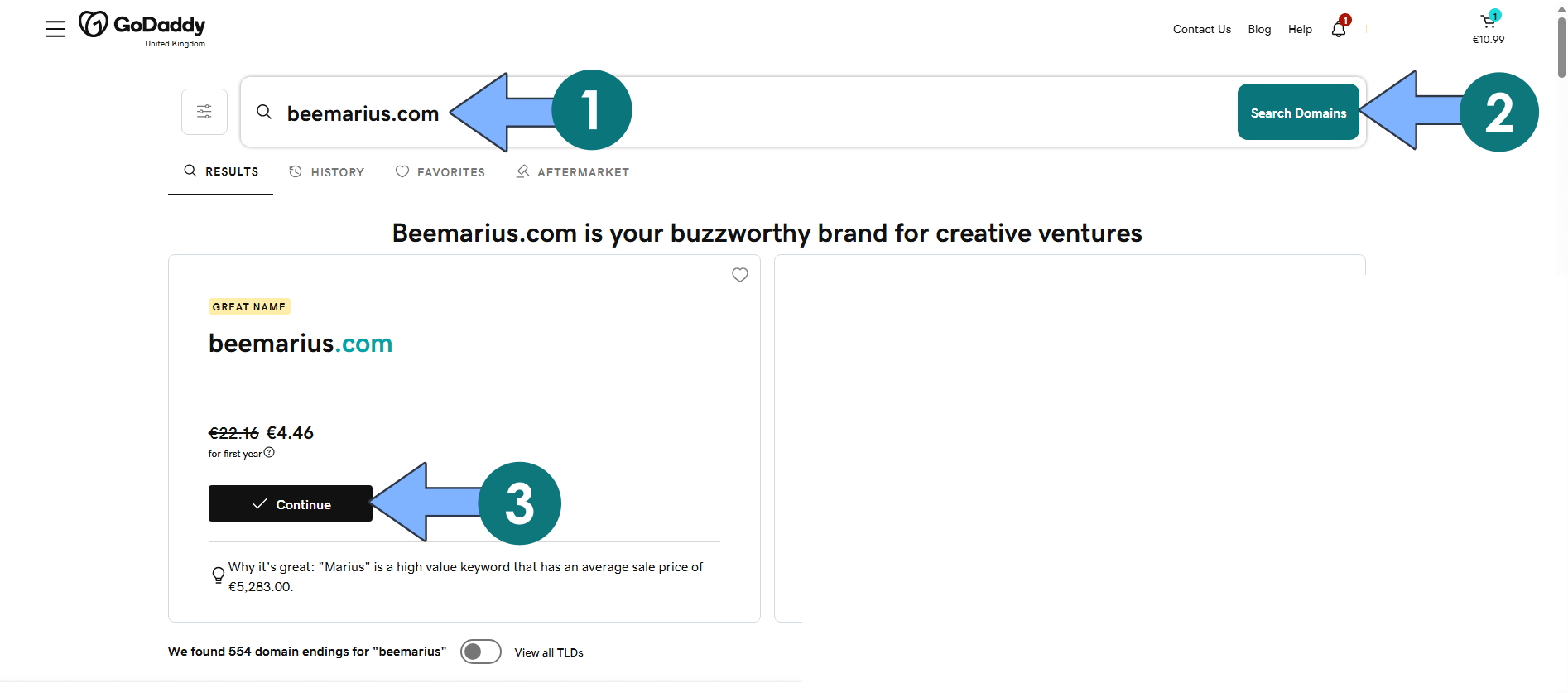Click the first-year price info icon
This screenshot has height=693, width=1568.
coord(269,453)
